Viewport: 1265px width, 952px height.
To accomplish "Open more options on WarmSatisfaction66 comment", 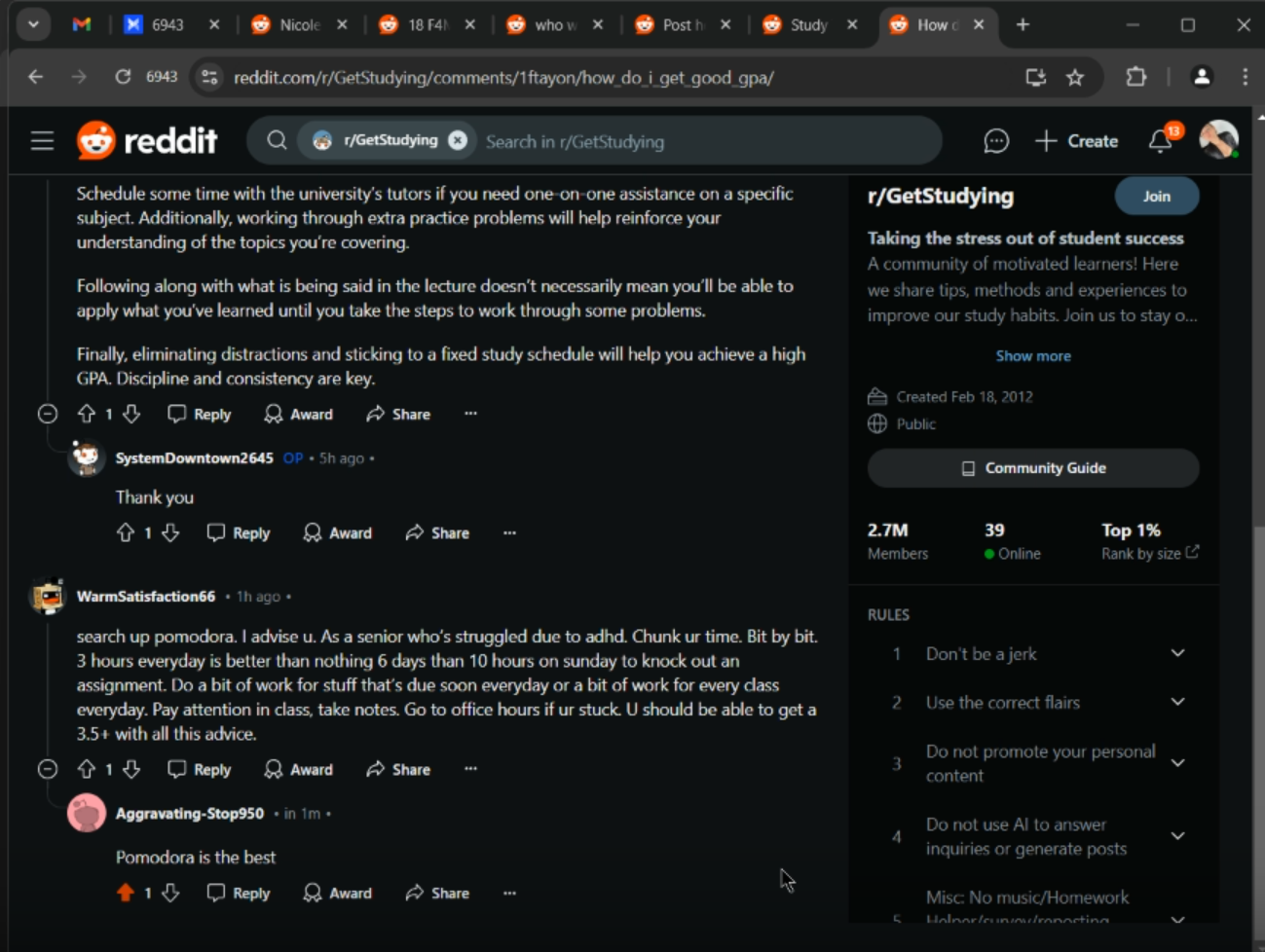I will pos(470,769).
